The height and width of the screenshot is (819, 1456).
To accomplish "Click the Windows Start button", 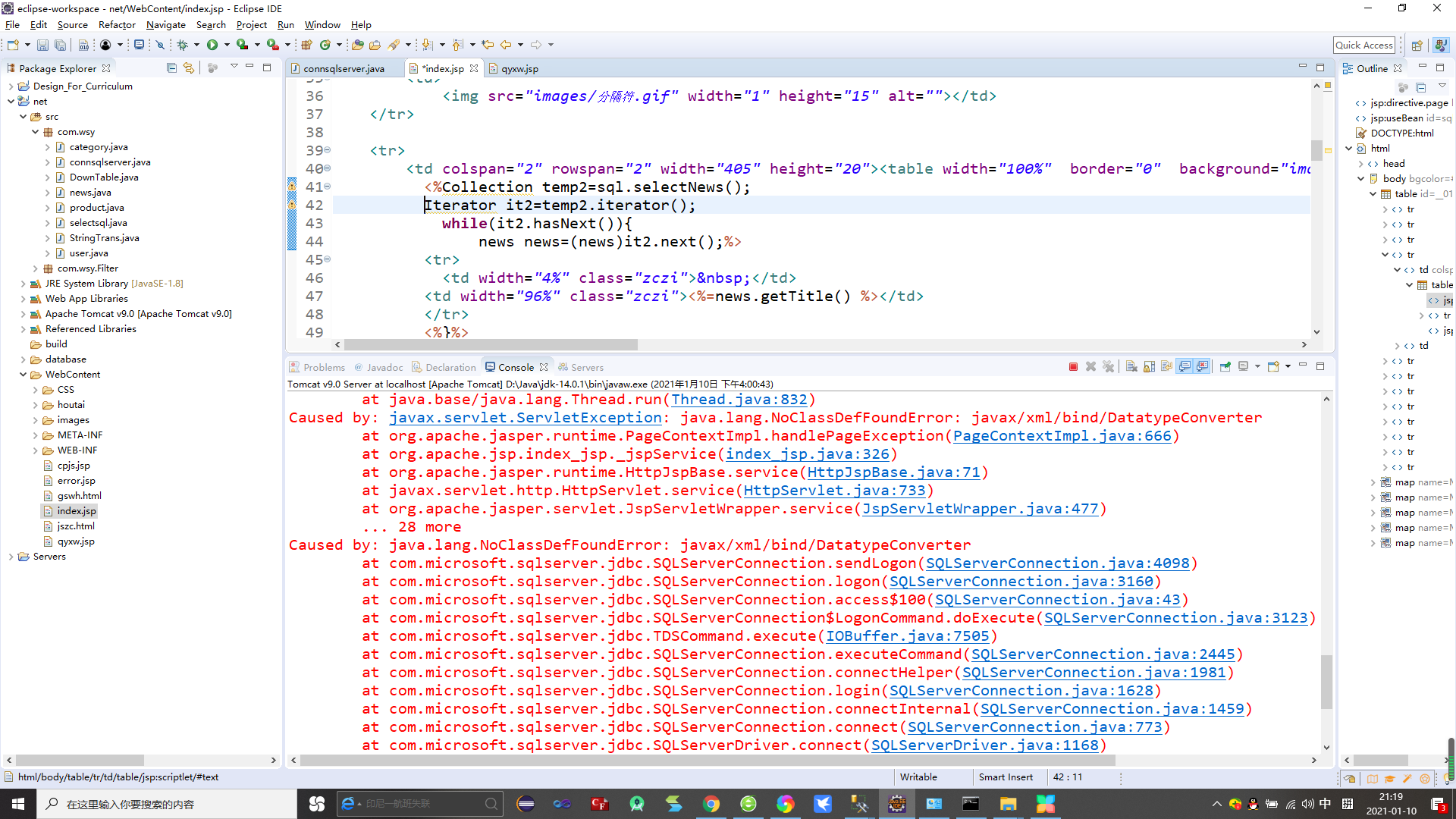I will [18, 804].
